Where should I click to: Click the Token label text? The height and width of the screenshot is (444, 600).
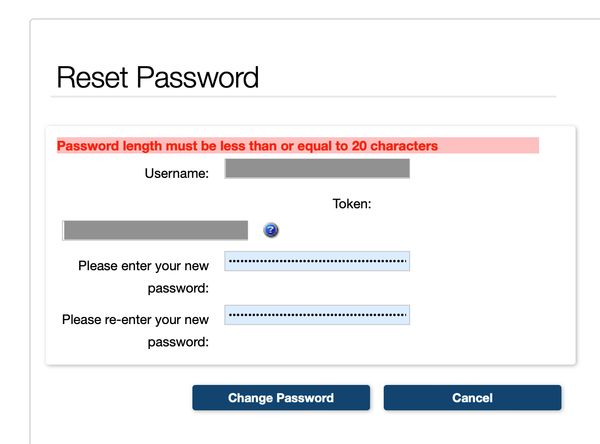click(352, 203)
